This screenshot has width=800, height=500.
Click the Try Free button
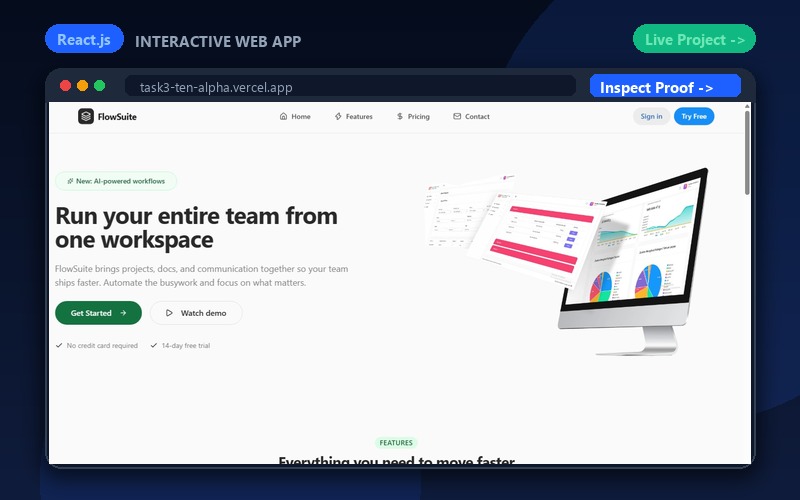click(694, 116)
